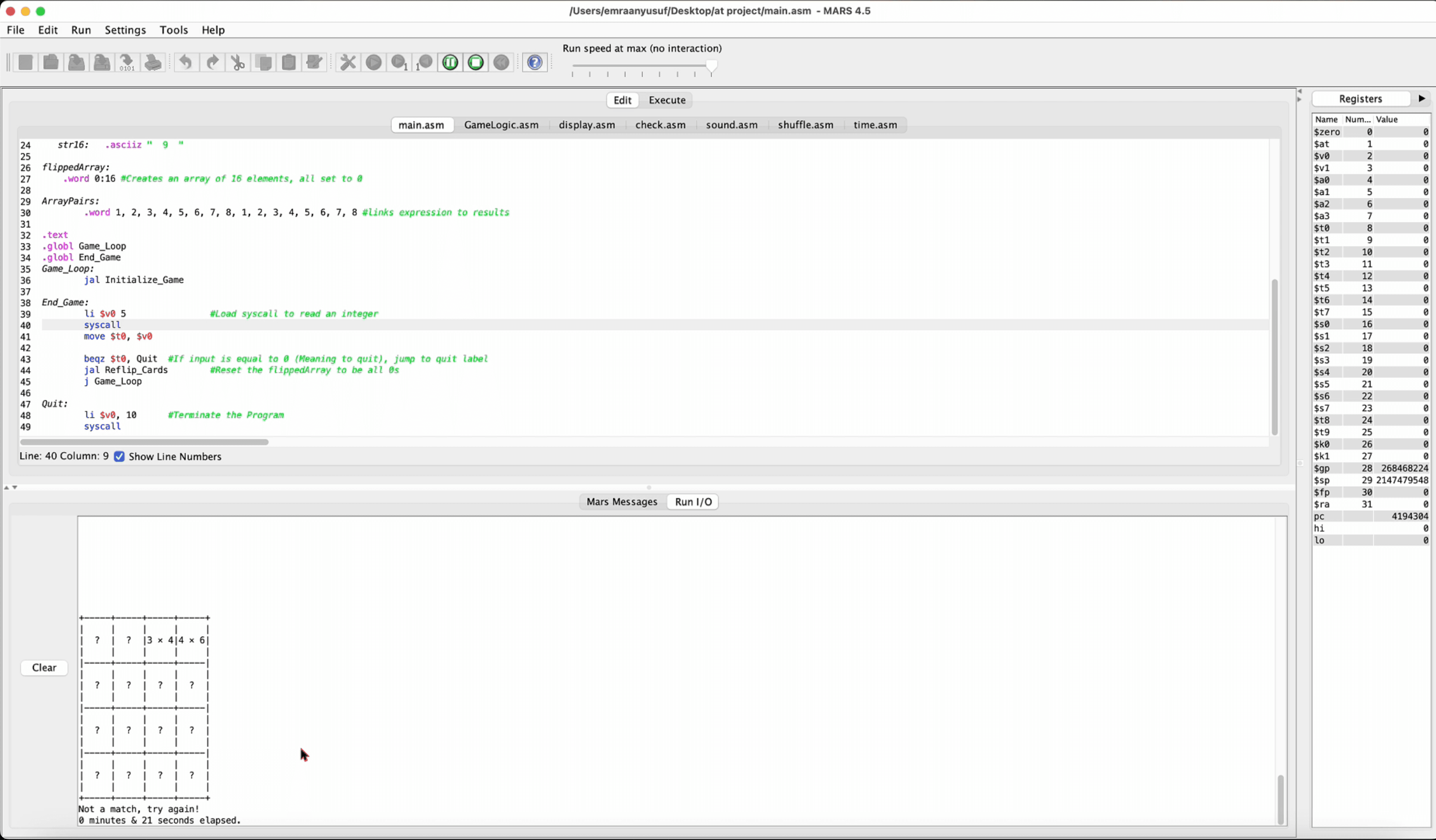Click the Save file toolbar icon

tap(77, 62)
